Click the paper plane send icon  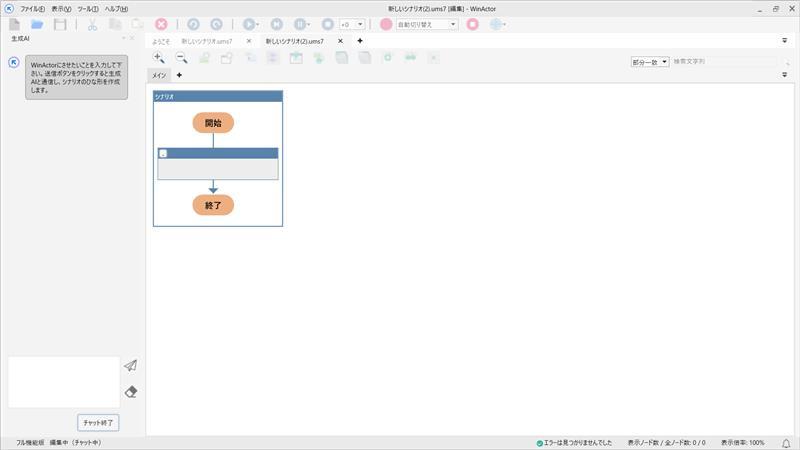pos(130,366)
